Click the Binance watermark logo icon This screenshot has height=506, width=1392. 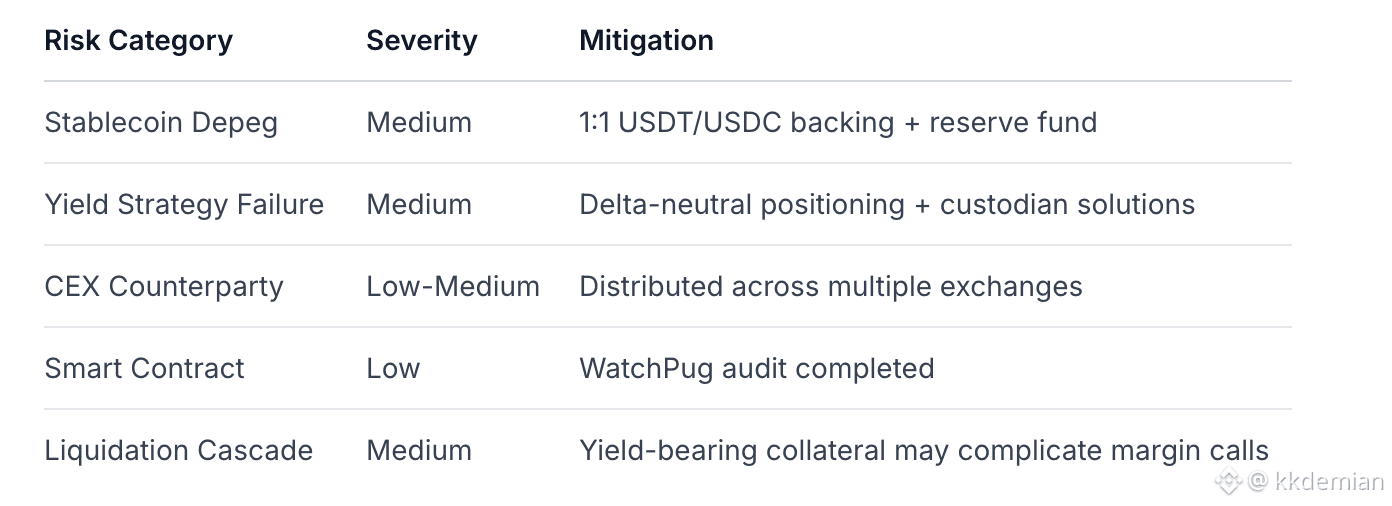[x=1228, y=481]
